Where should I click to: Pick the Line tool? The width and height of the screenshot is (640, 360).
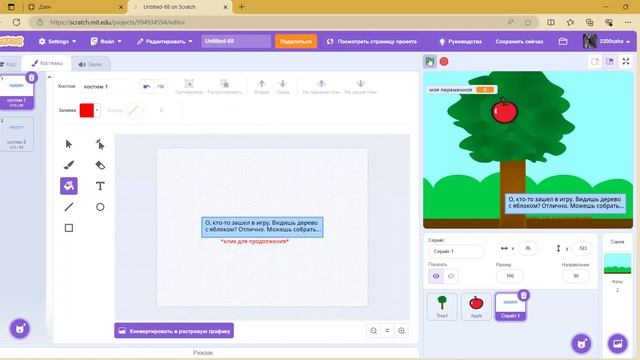[x=69, y=207]
